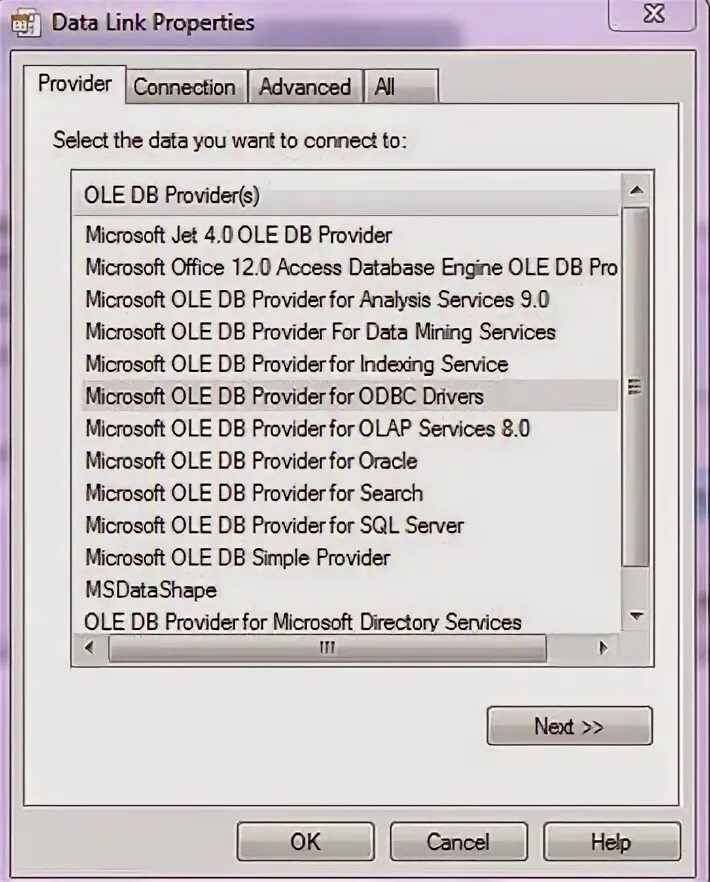The image size is (710, 882).
Task: Confirm with the OK button
Action: [x=305, y=842]
